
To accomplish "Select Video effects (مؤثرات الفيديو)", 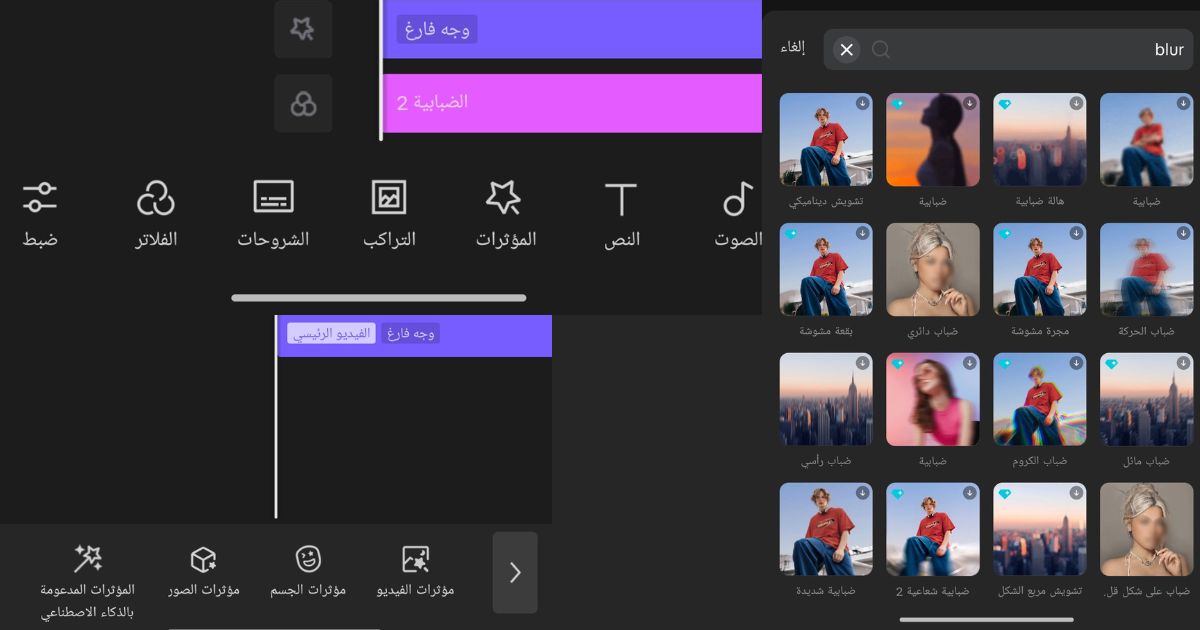I will [415, 572].
